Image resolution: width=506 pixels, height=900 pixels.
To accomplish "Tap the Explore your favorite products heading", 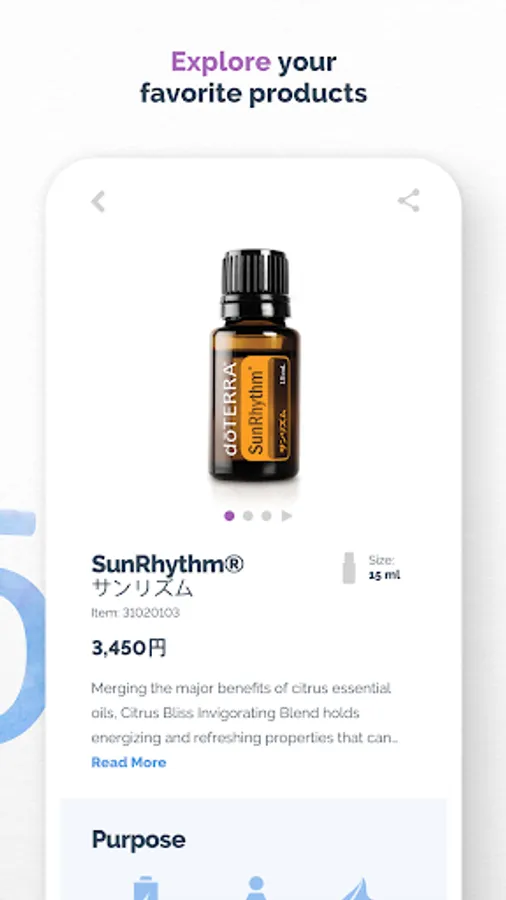I will tap(254, 77).
